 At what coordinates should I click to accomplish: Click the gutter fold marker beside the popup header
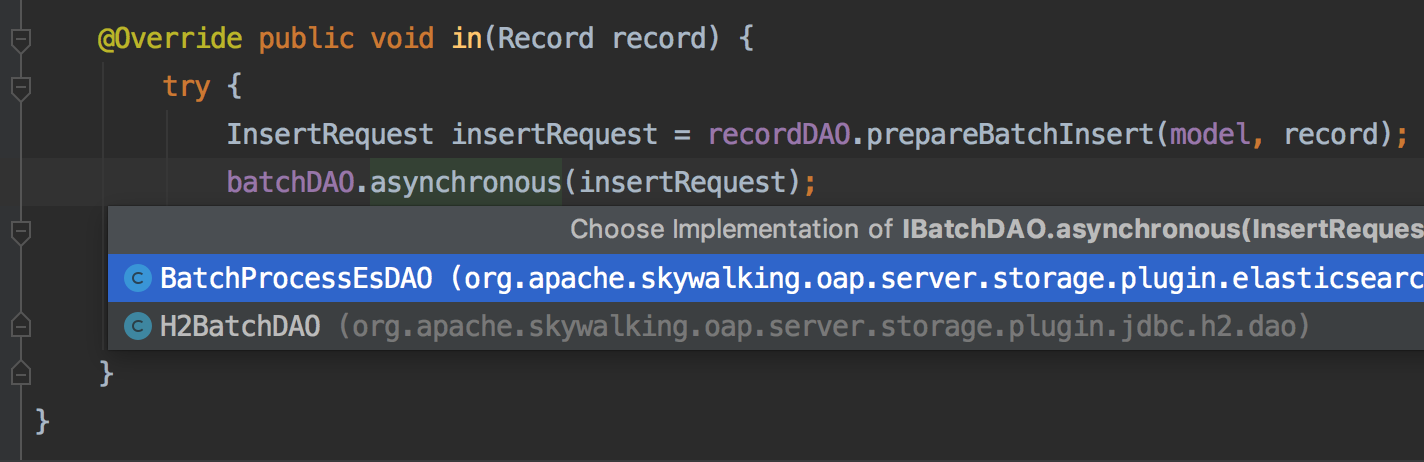coord(20,232)
